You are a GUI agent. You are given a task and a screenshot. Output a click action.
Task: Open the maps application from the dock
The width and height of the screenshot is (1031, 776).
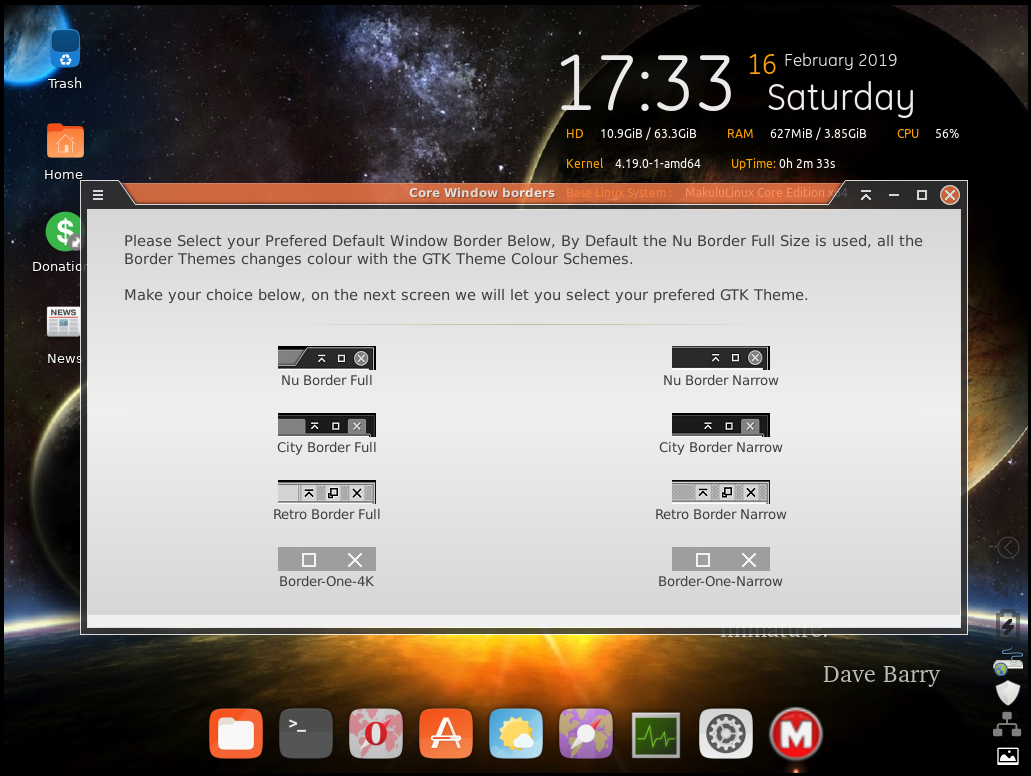tap(586, 733)
